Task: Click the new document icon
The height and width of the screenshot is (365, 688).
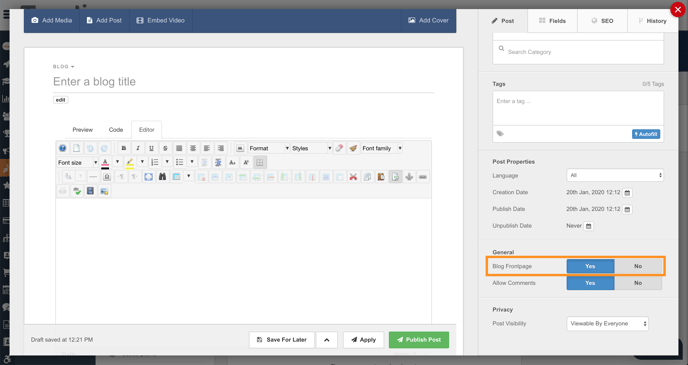Action: (x=76, y=148)
